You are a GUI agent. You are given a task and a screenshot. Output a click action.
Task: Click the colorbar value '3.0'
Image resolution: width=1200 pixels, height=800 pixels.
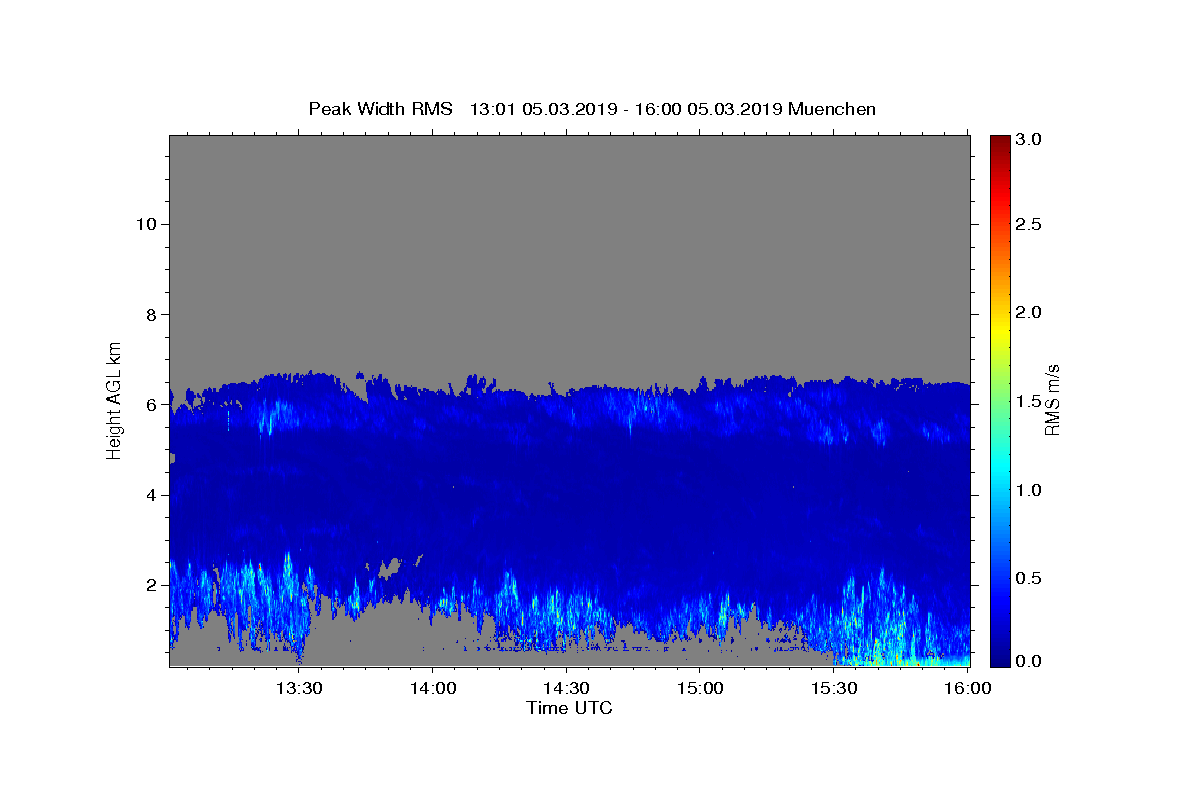[1031, 139]
